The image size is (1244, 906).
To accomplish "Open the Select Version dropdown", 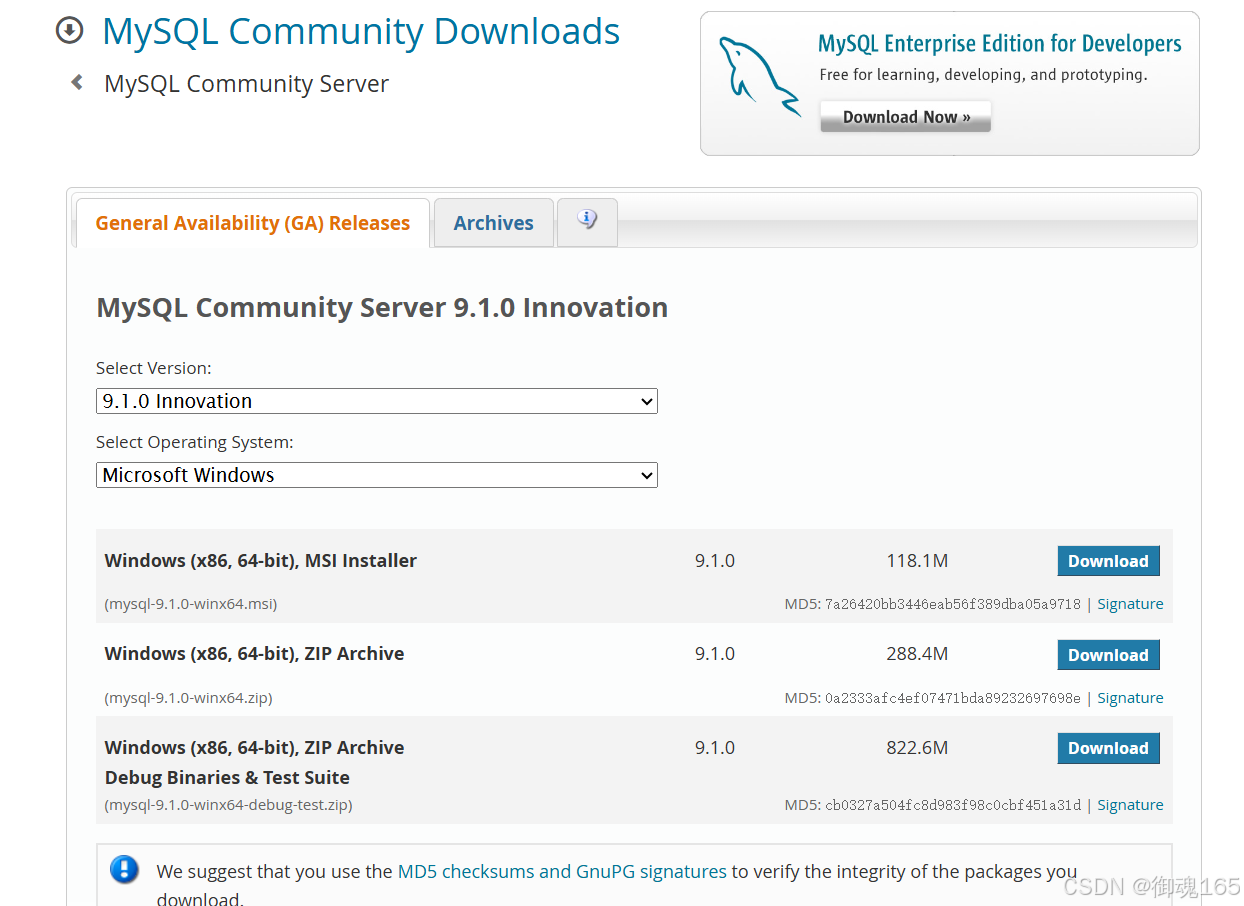I will [377, 401].
